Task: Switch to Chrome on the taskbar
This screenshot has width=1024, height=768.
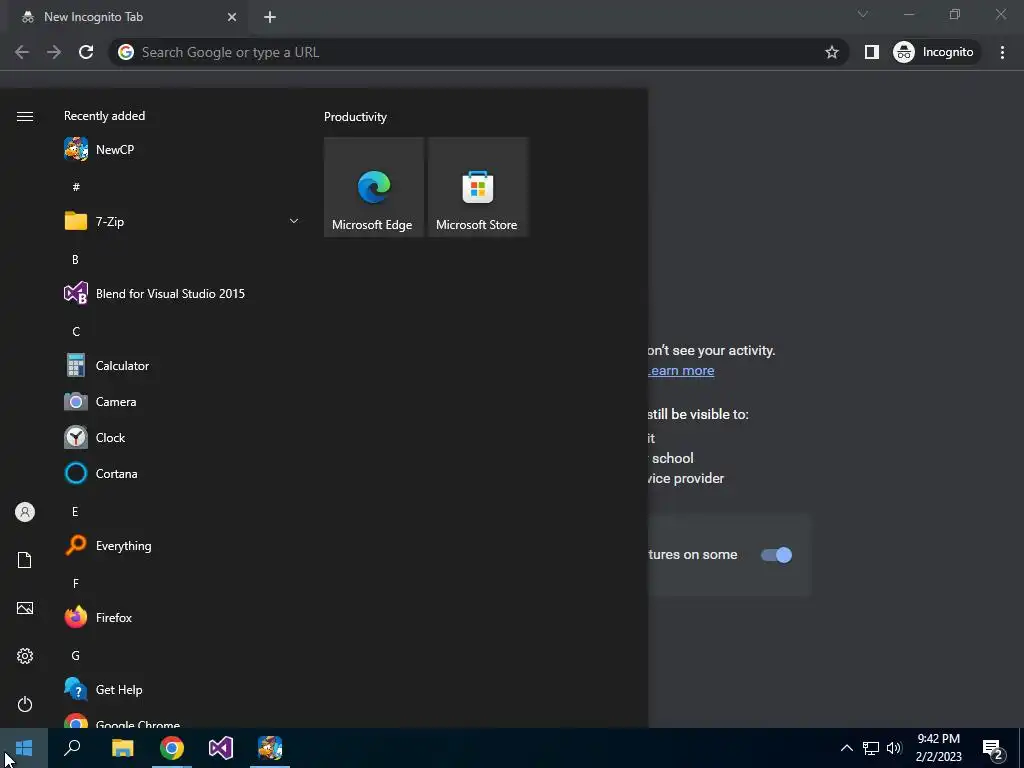Action: coord(172,748)
